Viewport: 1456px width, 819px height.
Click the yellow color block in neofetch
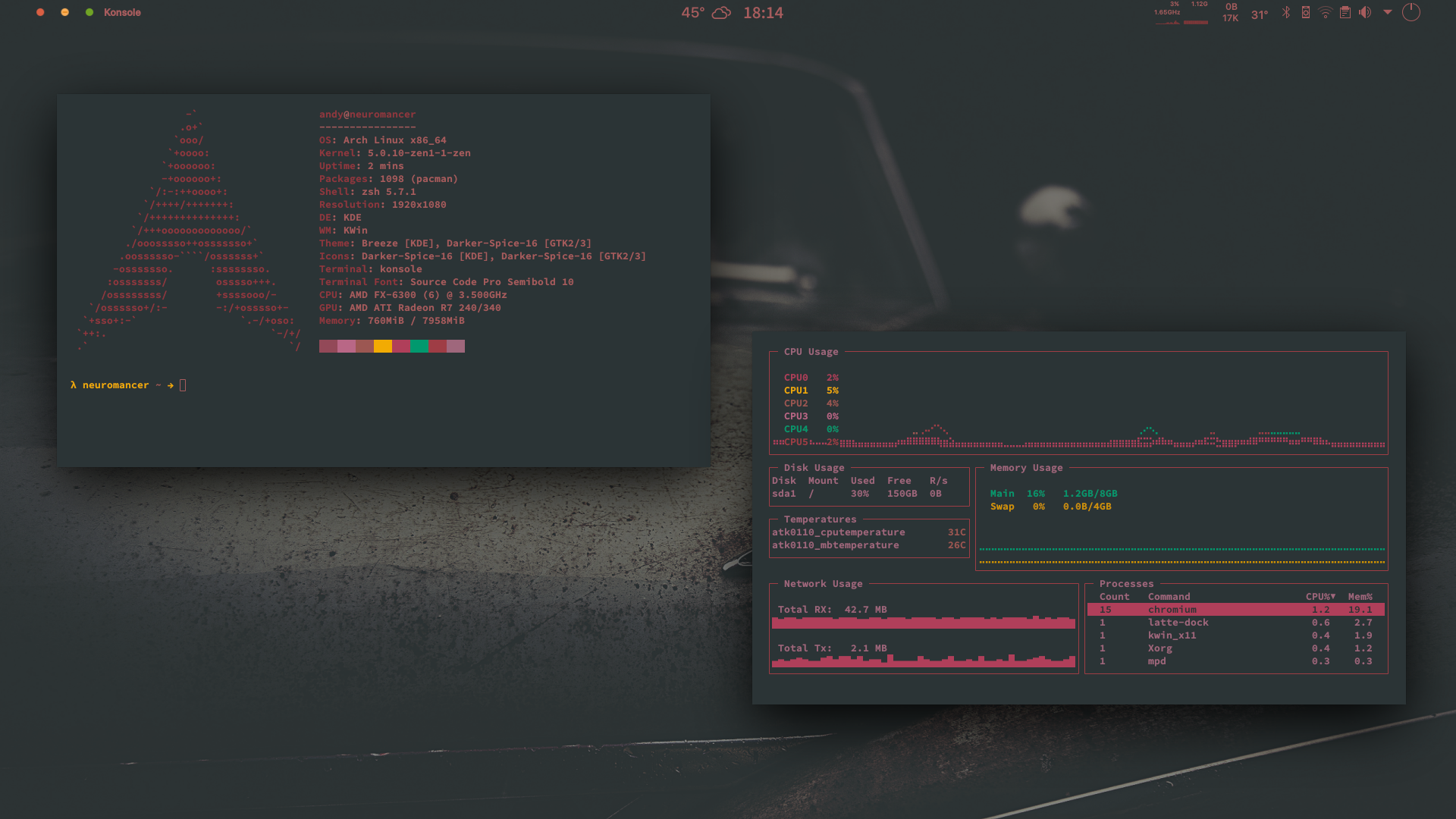click(x=383, y=347)
